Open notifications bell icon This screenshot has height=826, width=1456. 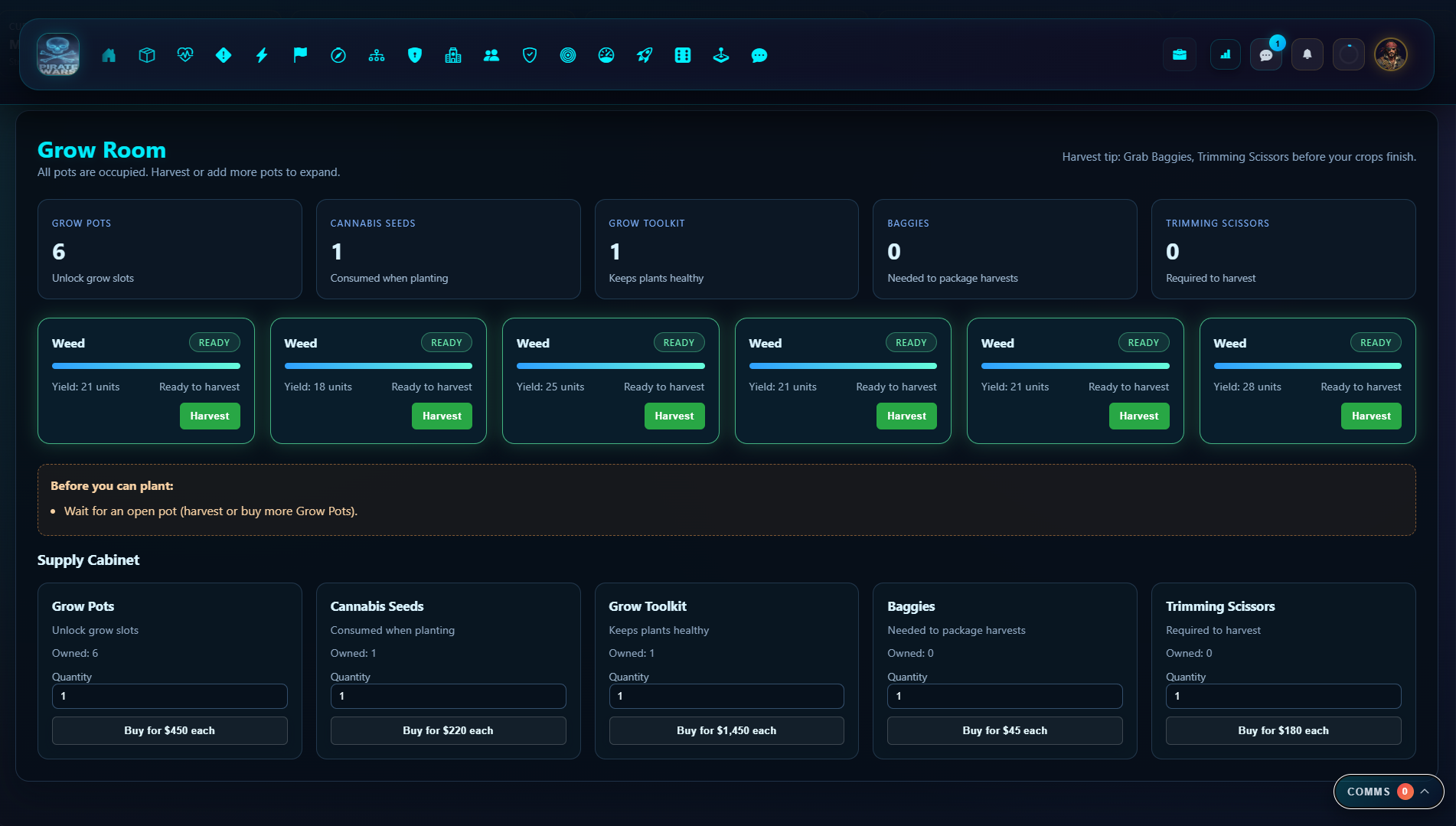[x=1307, y=55]
